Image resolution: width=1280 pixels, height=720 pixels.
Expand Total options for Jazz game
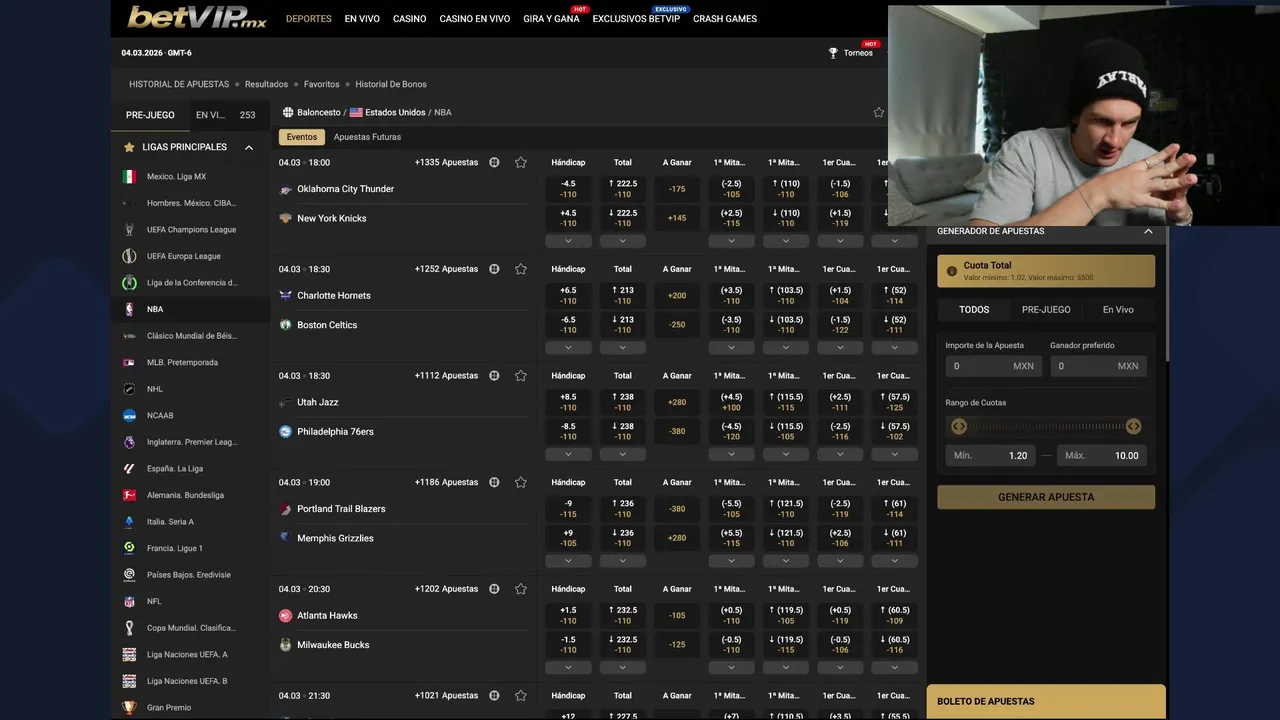(623, 454)
